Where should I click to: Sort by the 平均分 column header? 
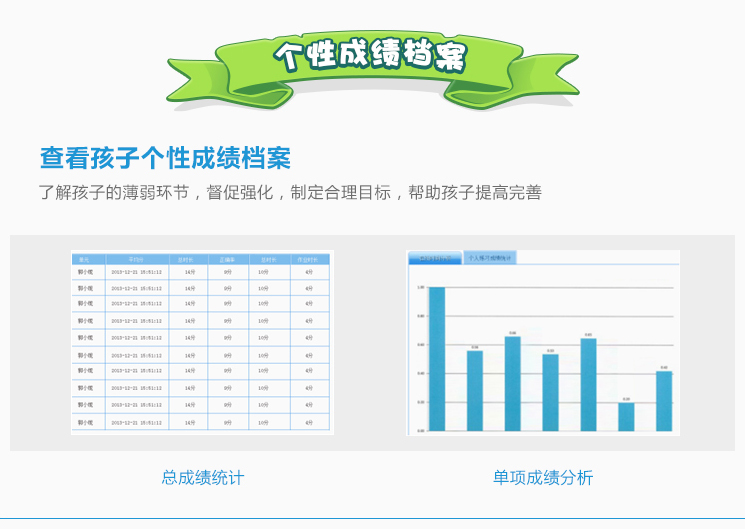pos(136,259)
